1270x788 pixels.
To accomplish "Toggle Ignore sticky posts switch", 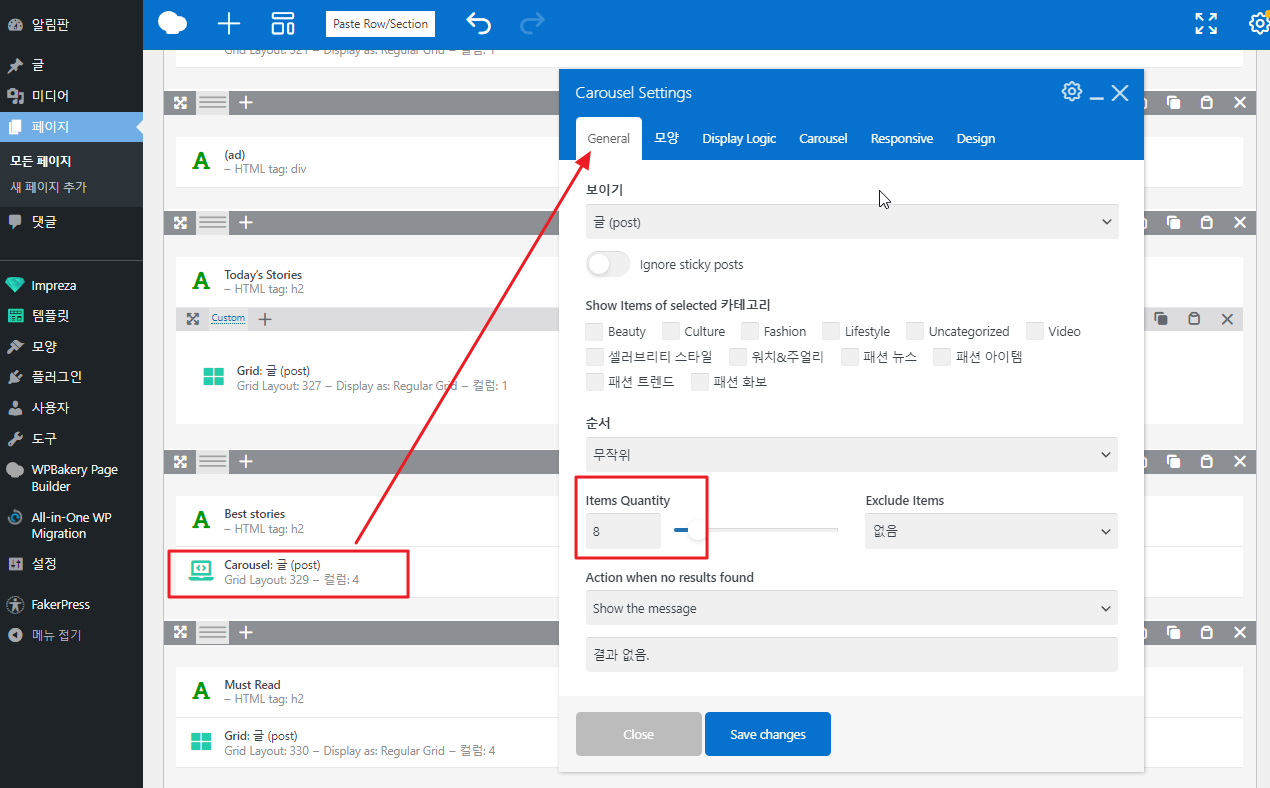I will point(608,264).
